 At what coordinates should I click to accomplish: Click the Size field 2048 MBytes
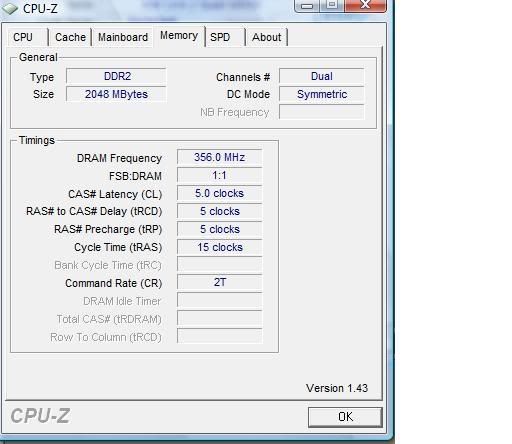[x=116, y=94]
